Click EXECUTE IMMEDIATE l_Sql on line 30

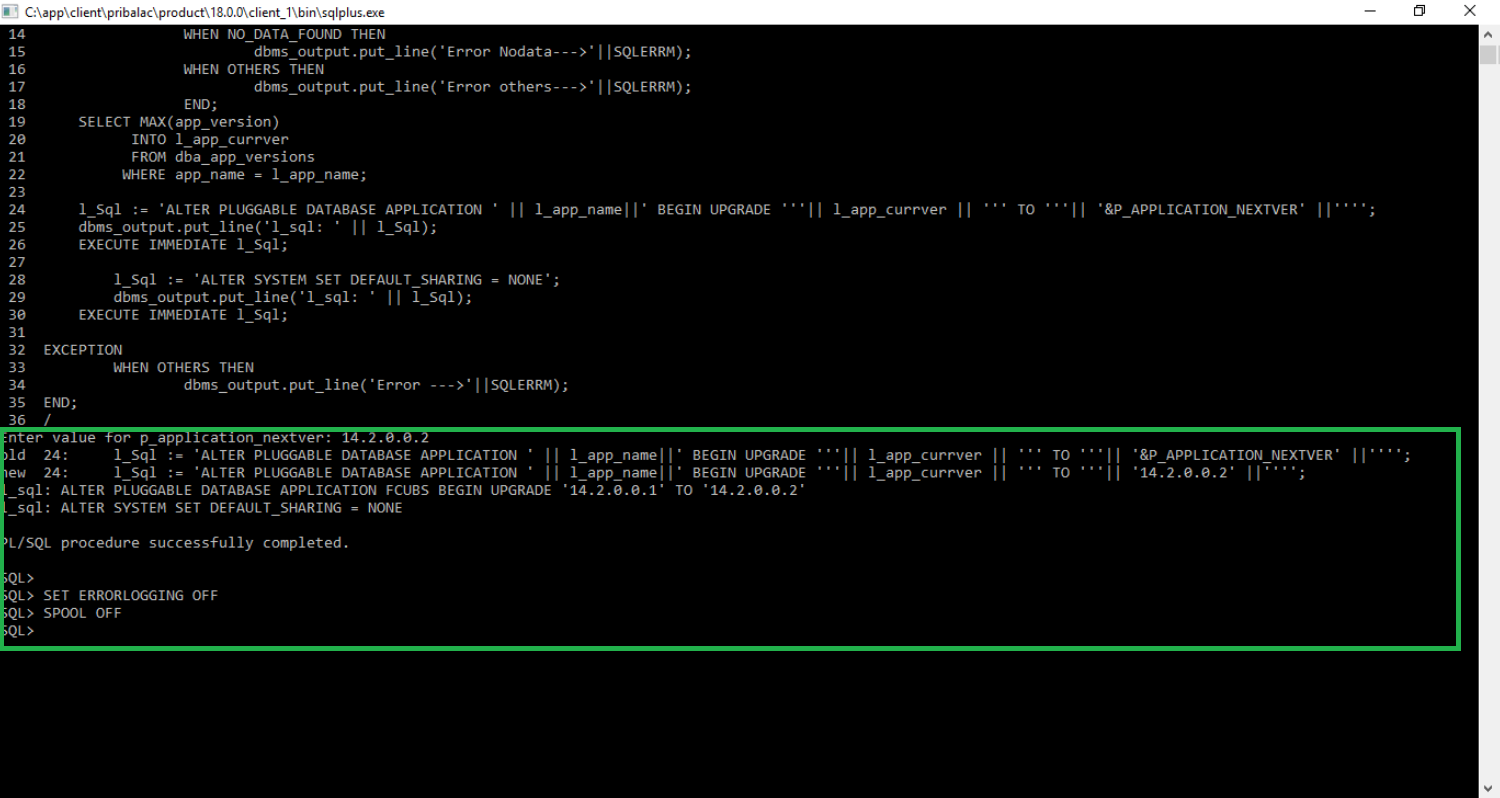pos(183,314)
